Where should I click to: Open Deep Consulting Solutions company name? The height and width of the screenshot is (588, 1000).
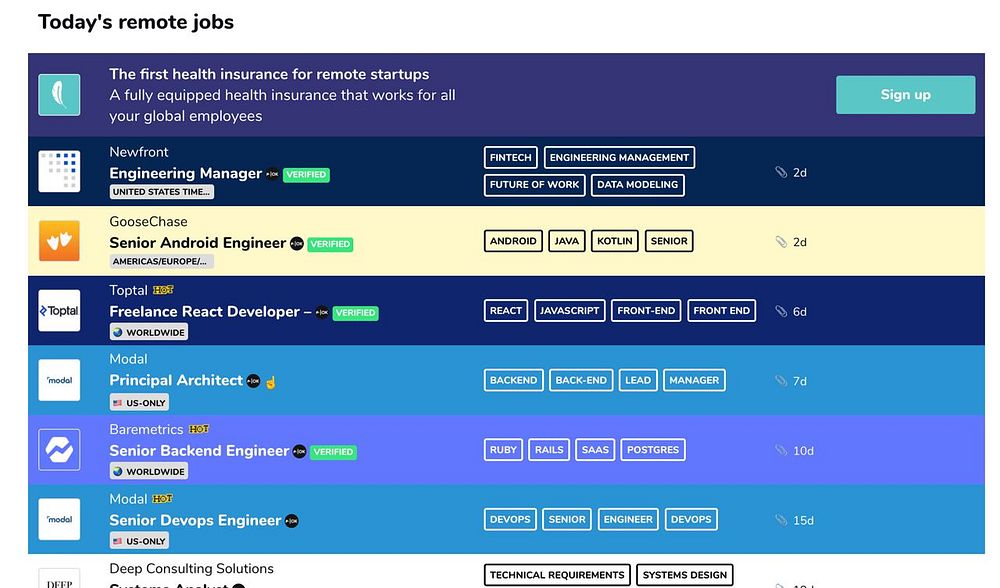pyautogui.click(x=191, y=568)
